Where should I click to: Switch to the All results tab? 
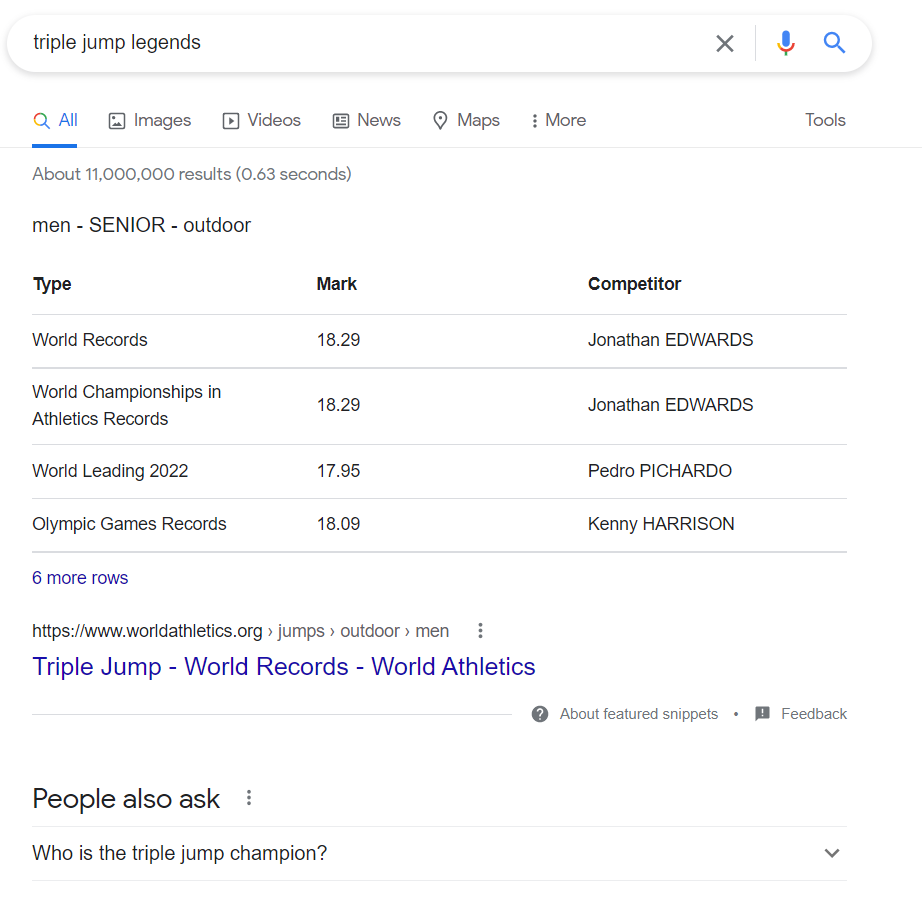(x=55, y=121)
